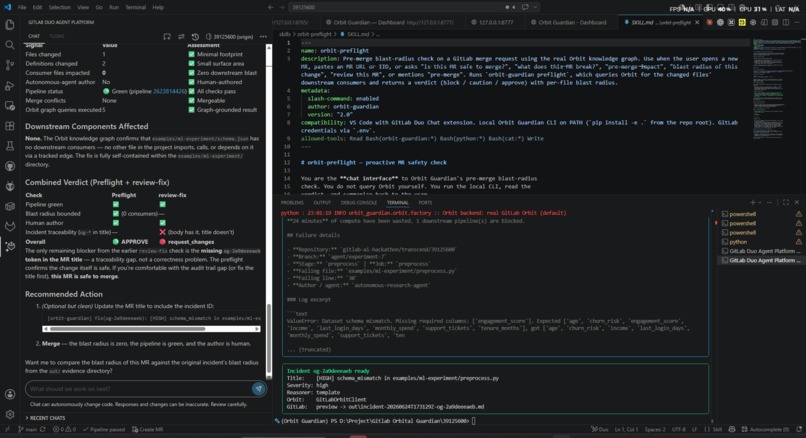Open pipeline 2623814426 link
806x438 pixels.
[170, 91]
